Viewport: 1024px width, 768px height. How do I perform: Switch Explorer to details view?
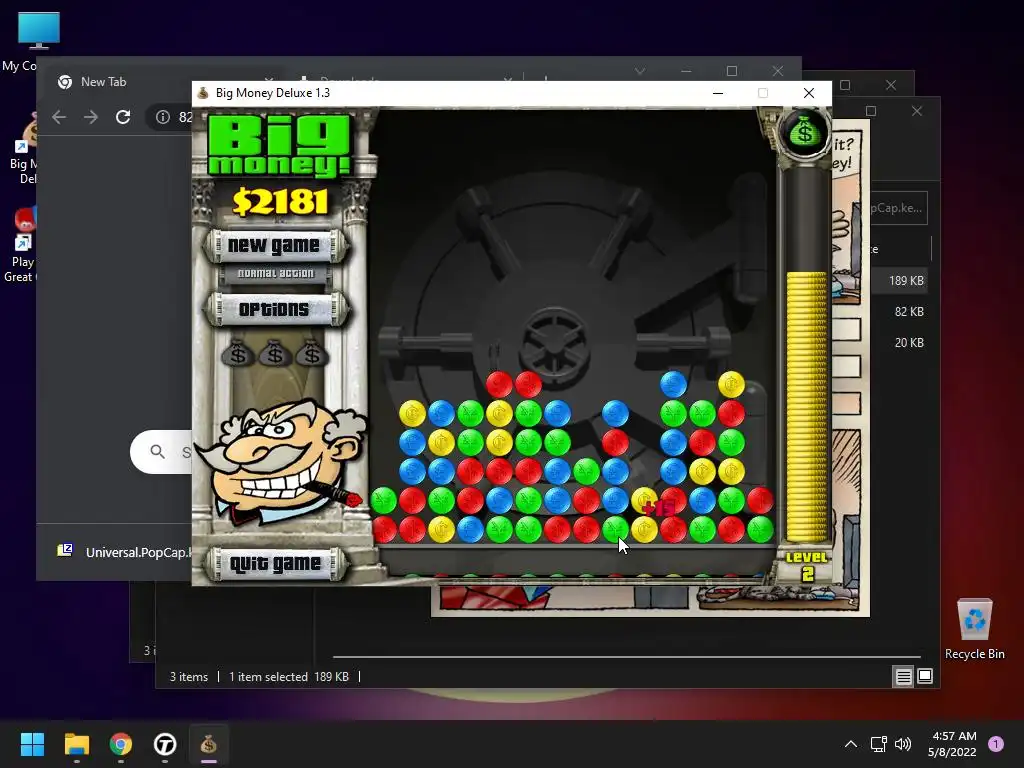[903, 677]
